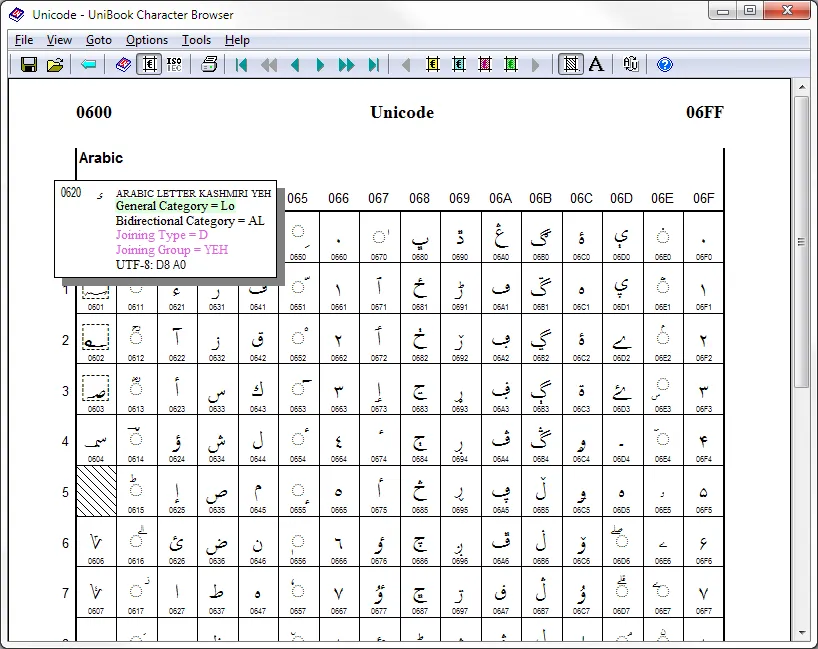Click the UniBook app icon in title bar

point(17,15)
